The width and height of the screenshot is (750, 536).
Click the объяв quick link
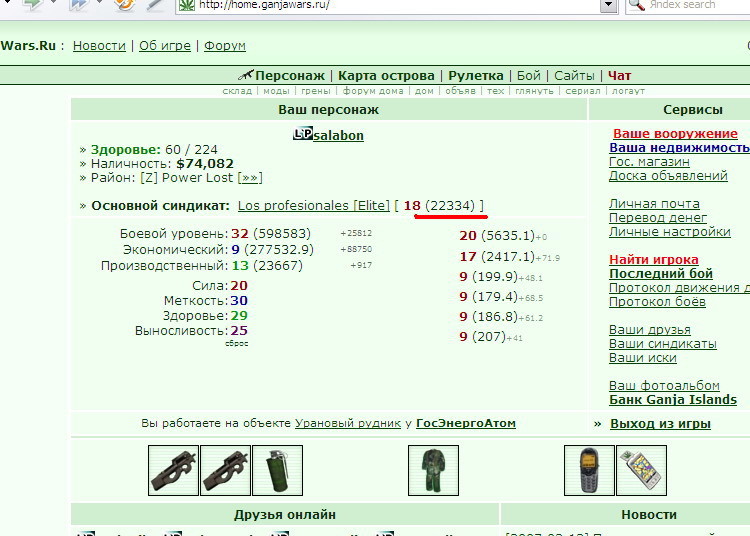click(460, 91)
